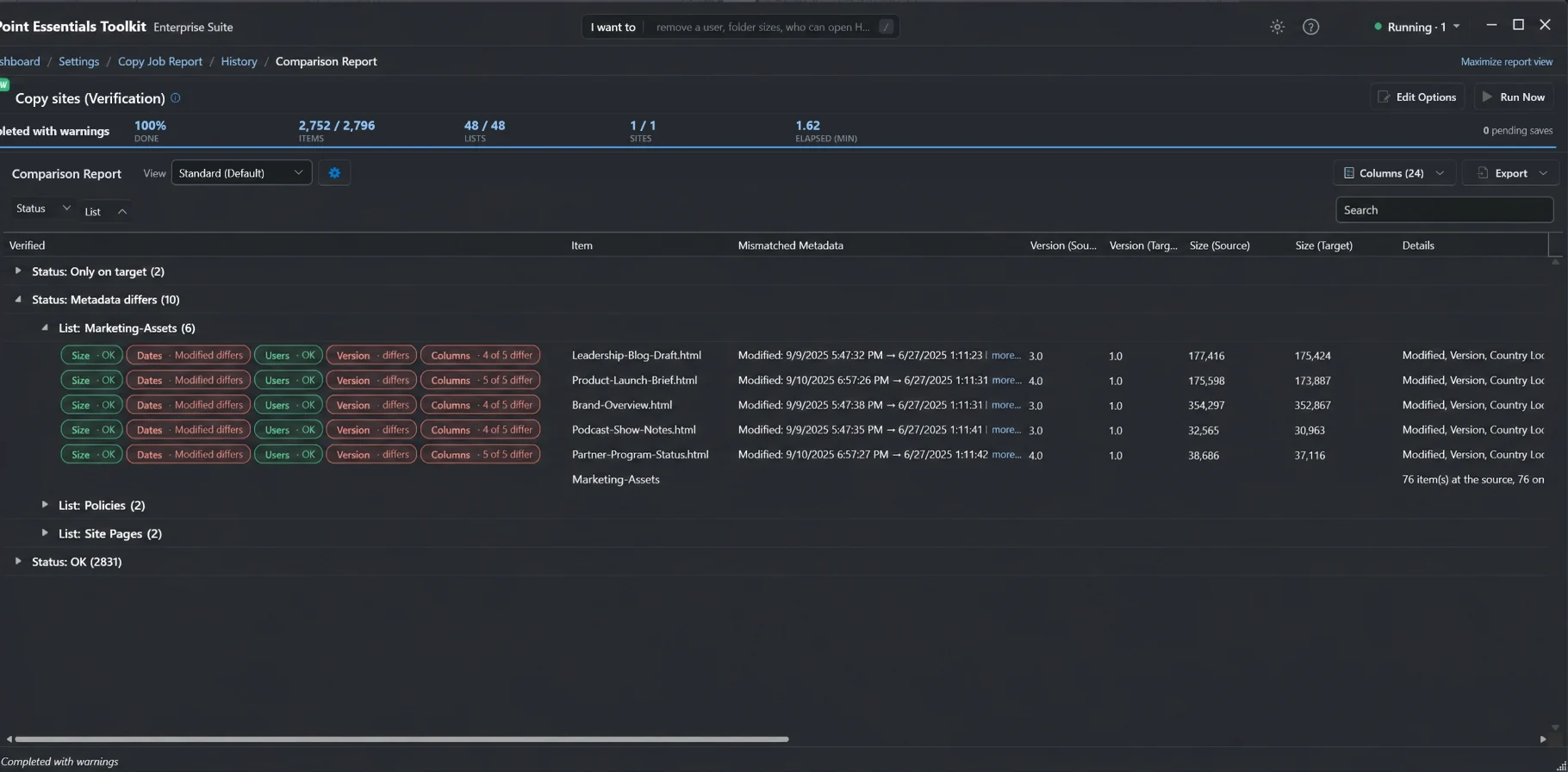Click the Run Now button

(1514, 96)
